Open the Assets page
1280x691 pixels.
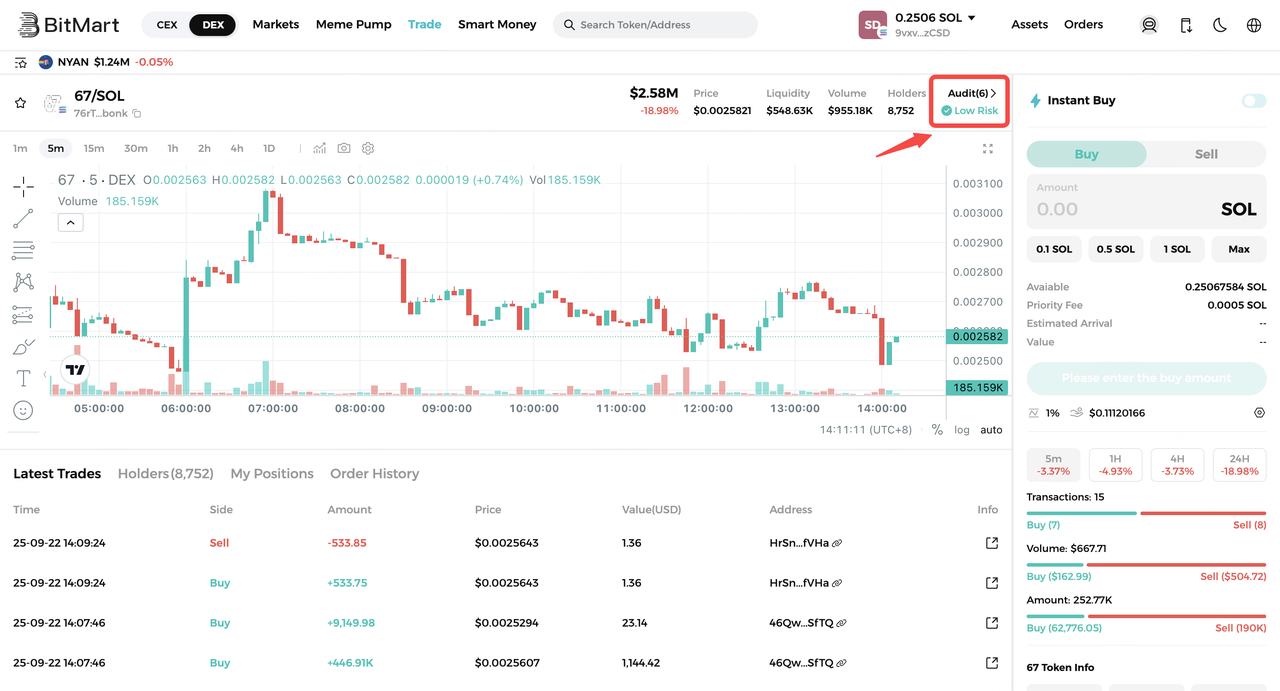tap(1030, 24)
